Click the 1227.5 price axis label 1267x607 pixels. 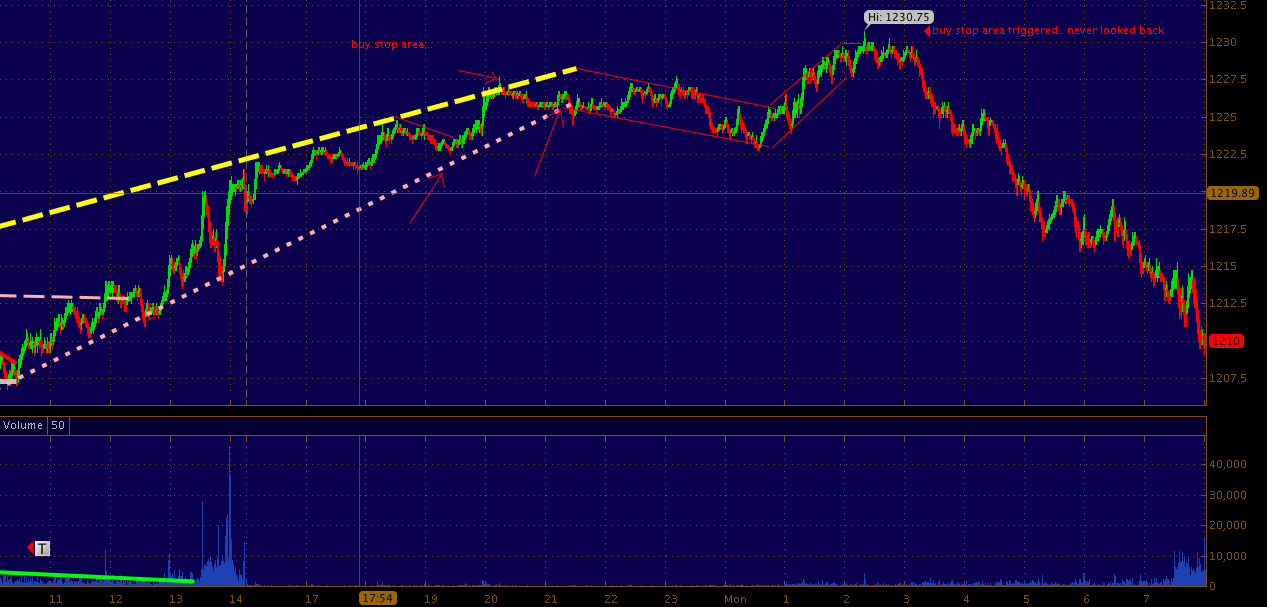tap(1227, 79)
